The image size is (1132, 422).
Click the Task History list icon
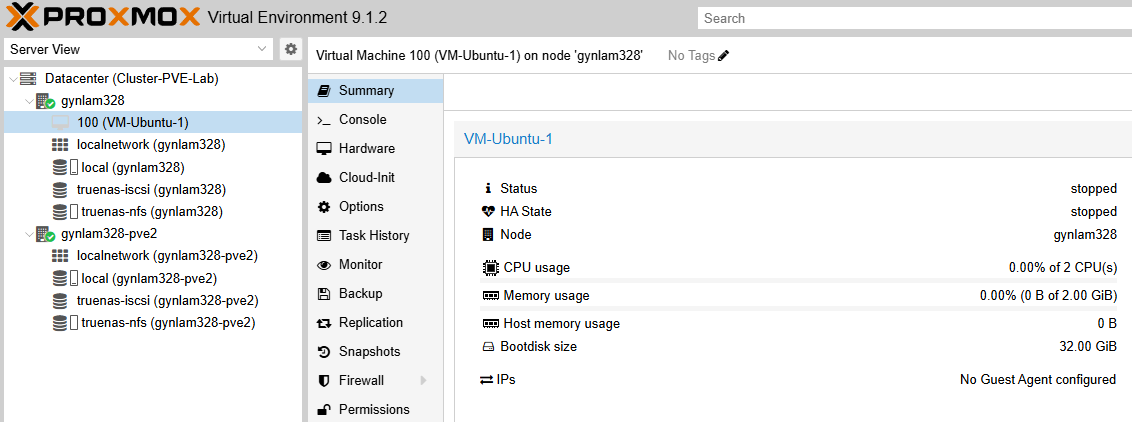tap(324, 236)
